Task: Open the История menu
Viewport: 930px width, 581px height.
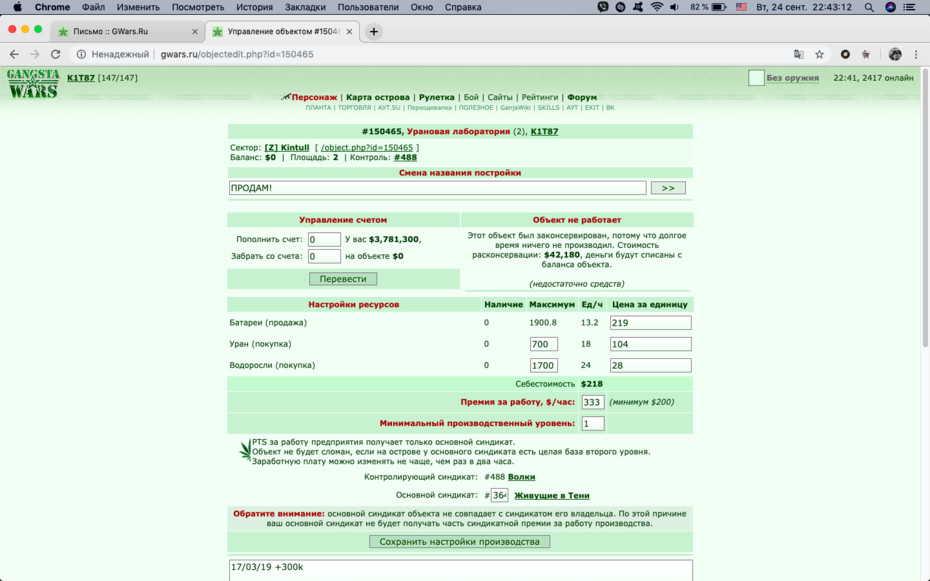Action: point(254,7)
